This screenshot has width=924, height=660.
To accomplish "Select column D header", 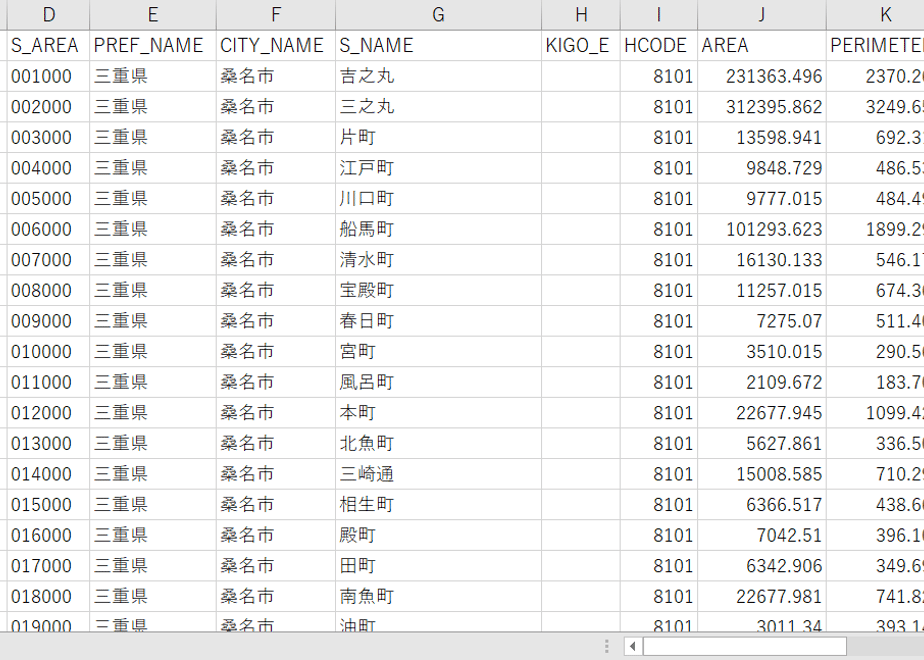I will (x=48, y=15).
